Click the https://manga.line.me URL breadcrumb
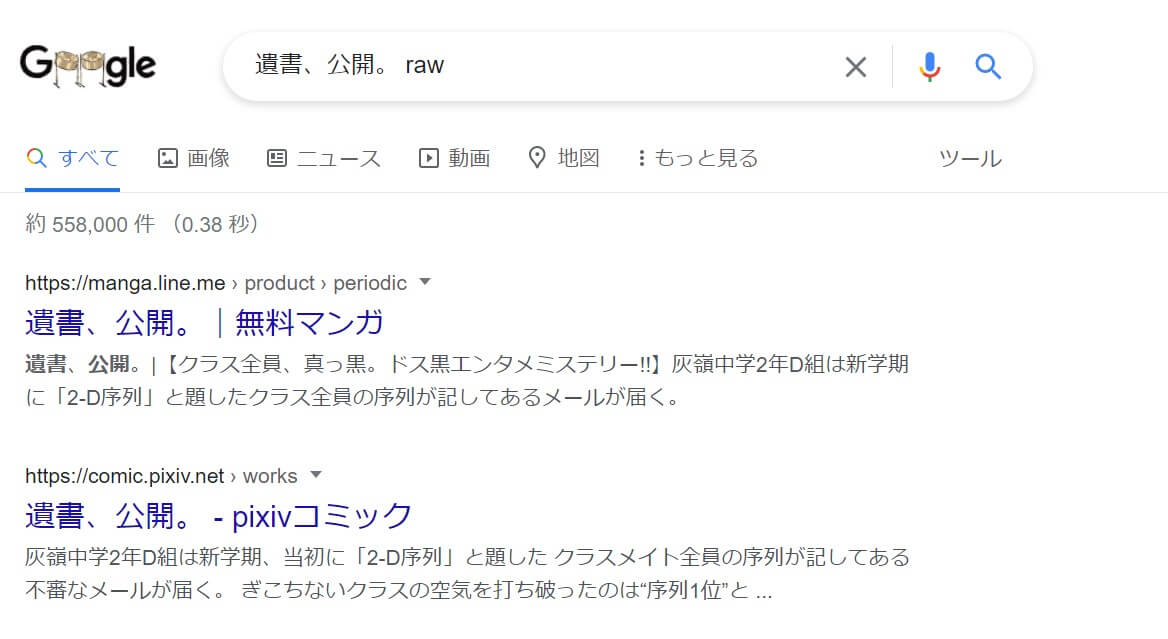This screenshot has height=639, width=1168. 216,283
